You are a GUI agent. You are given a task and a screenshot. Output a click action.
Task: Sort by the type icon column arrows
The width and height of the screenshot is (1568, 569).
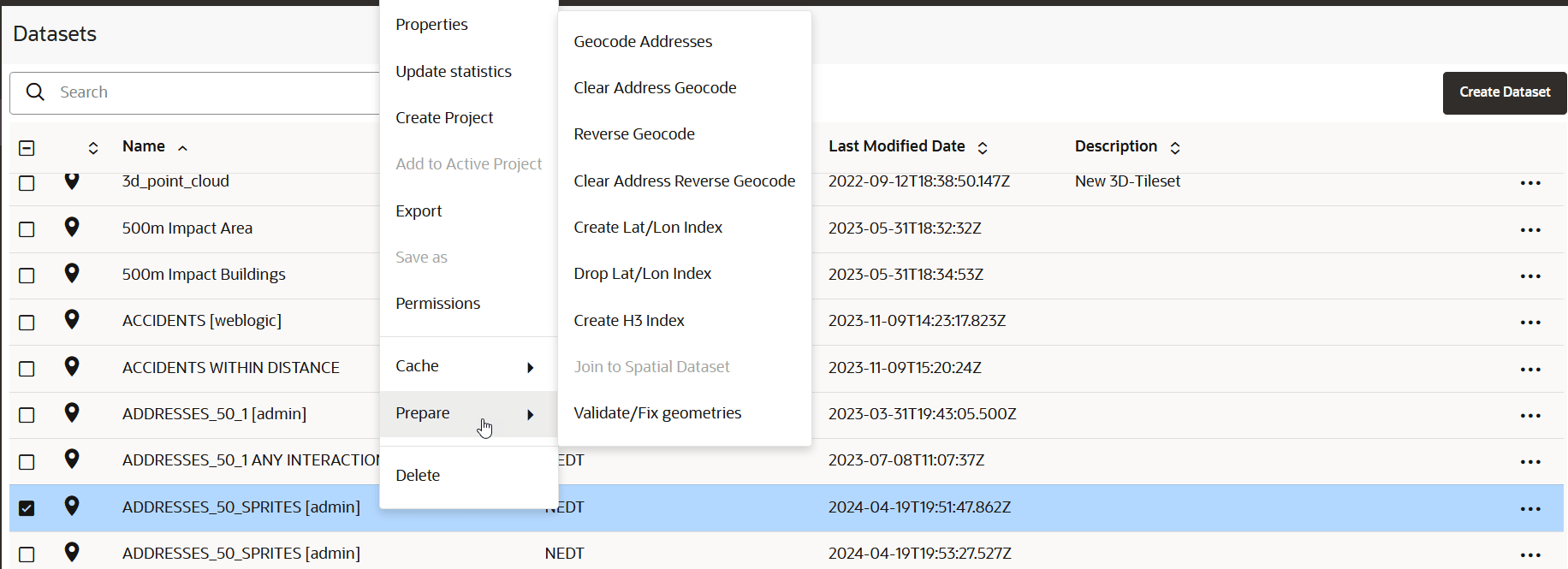pos(93,148)
